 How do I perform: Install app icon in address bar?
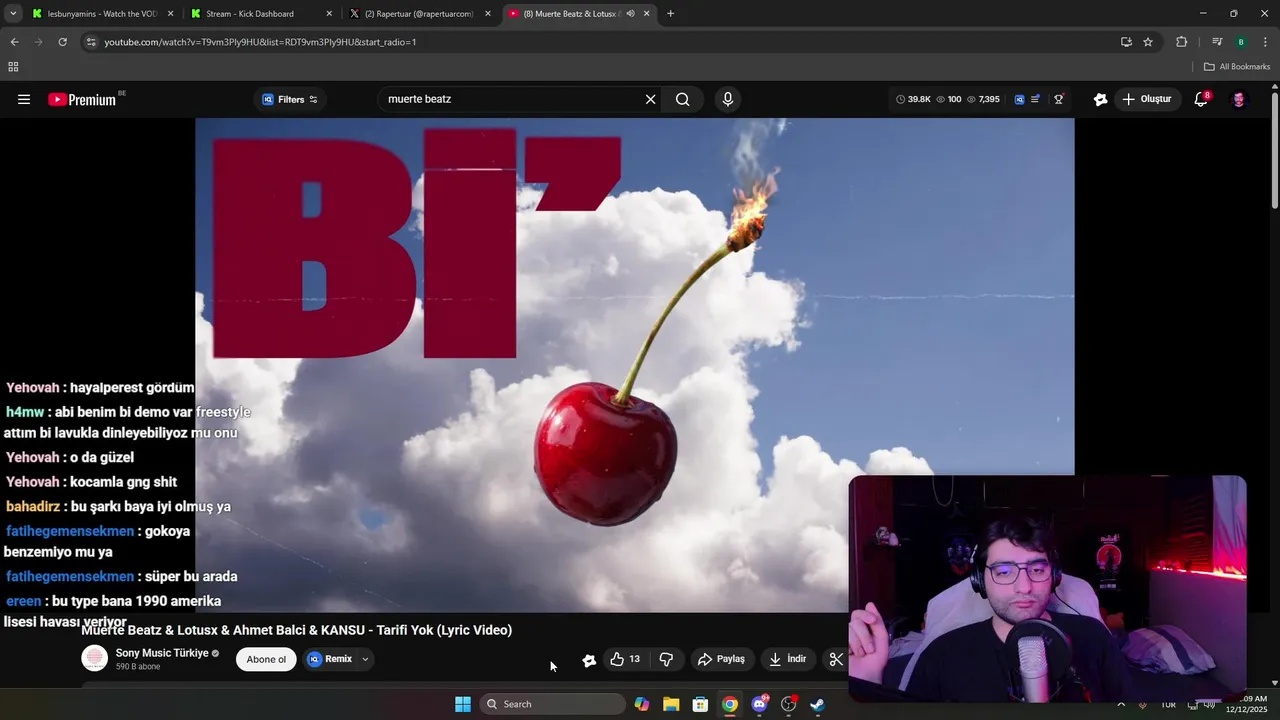tap(1126, 42)
